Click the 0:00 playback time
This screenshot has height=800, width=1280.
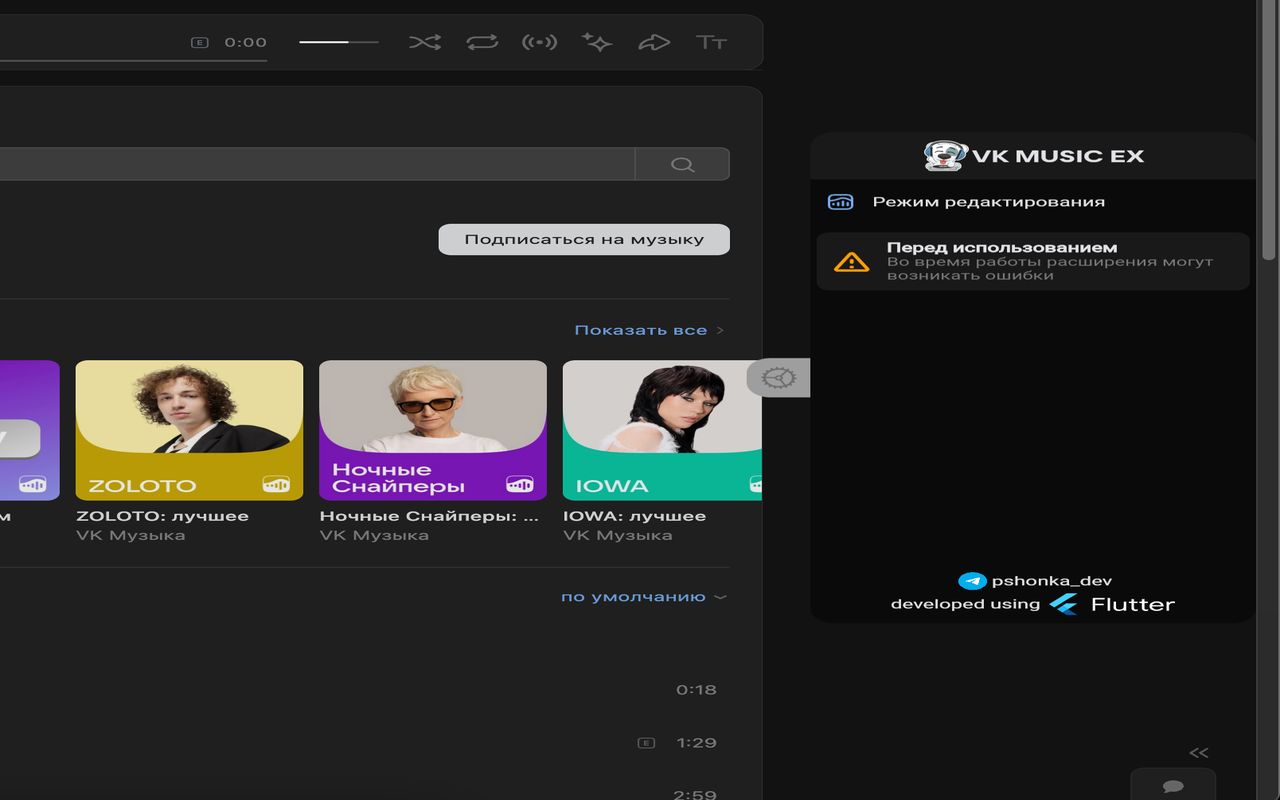[246, 42]
